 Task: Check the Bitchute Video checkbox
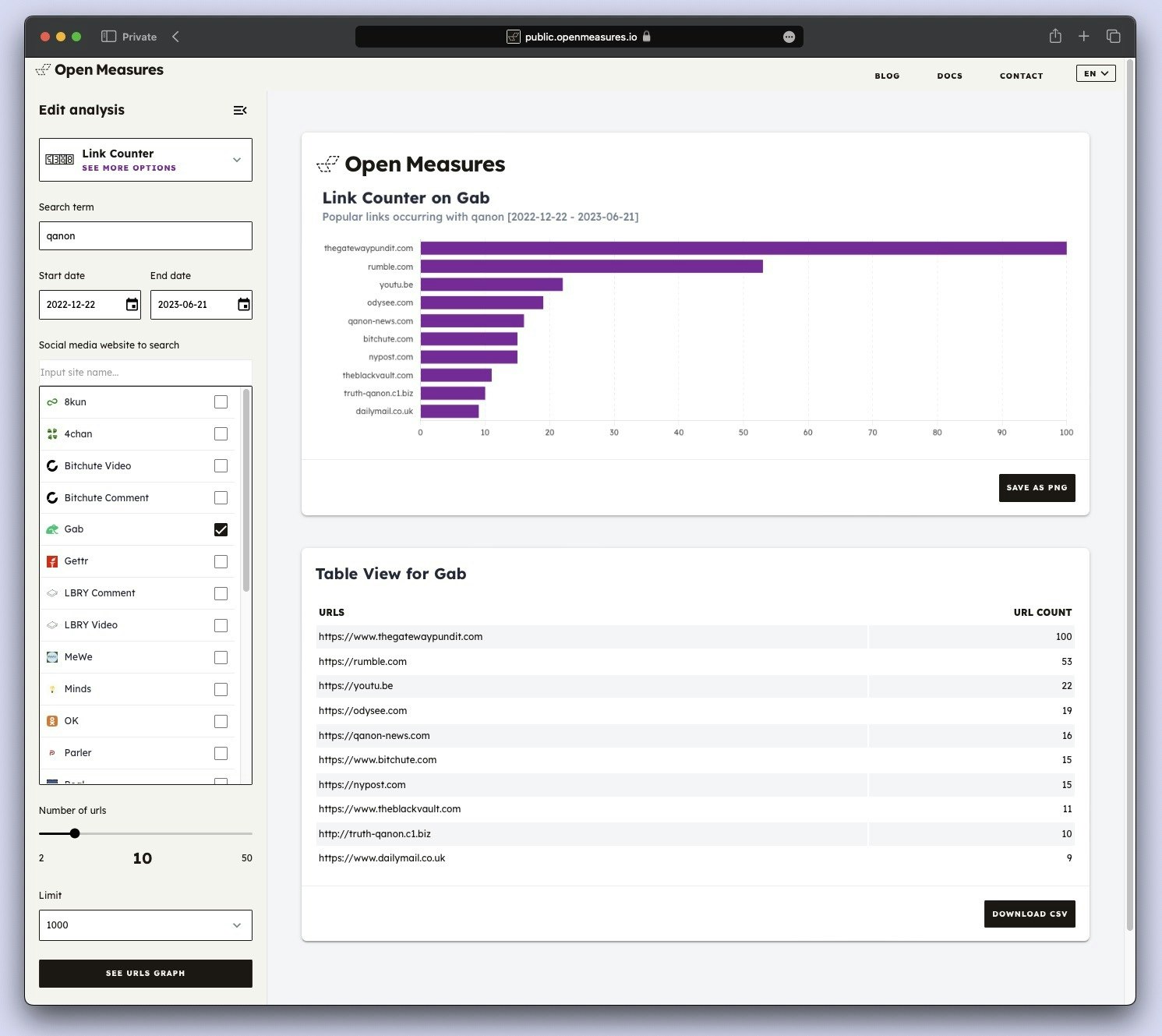click(x=221, y=466)
